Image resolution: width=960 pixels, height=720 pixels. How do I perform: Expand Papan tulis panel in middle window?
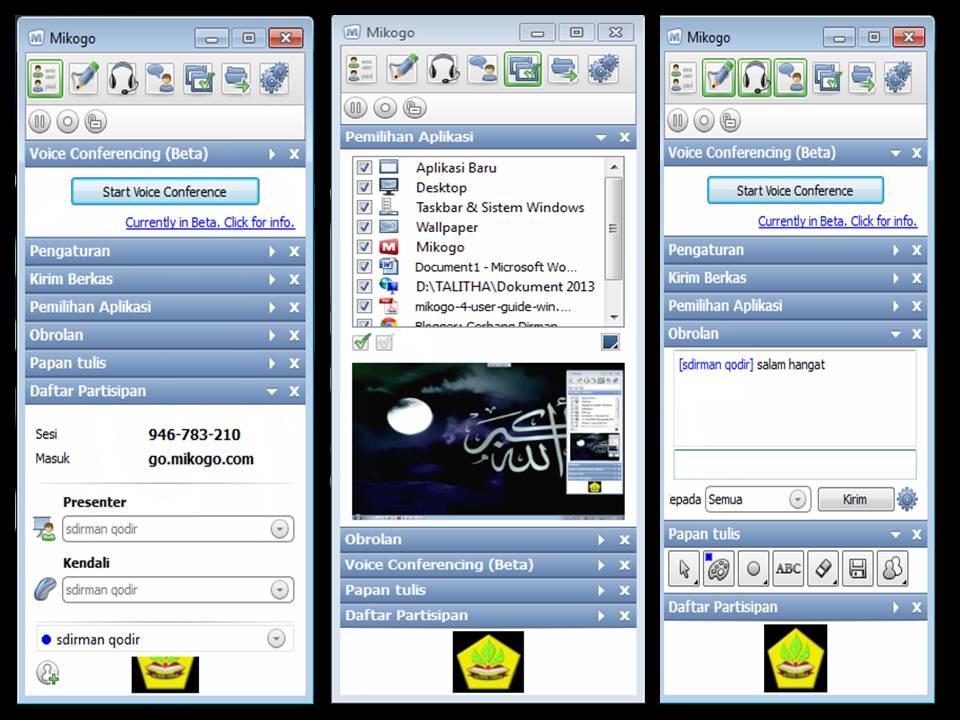[x=601, y=590]
